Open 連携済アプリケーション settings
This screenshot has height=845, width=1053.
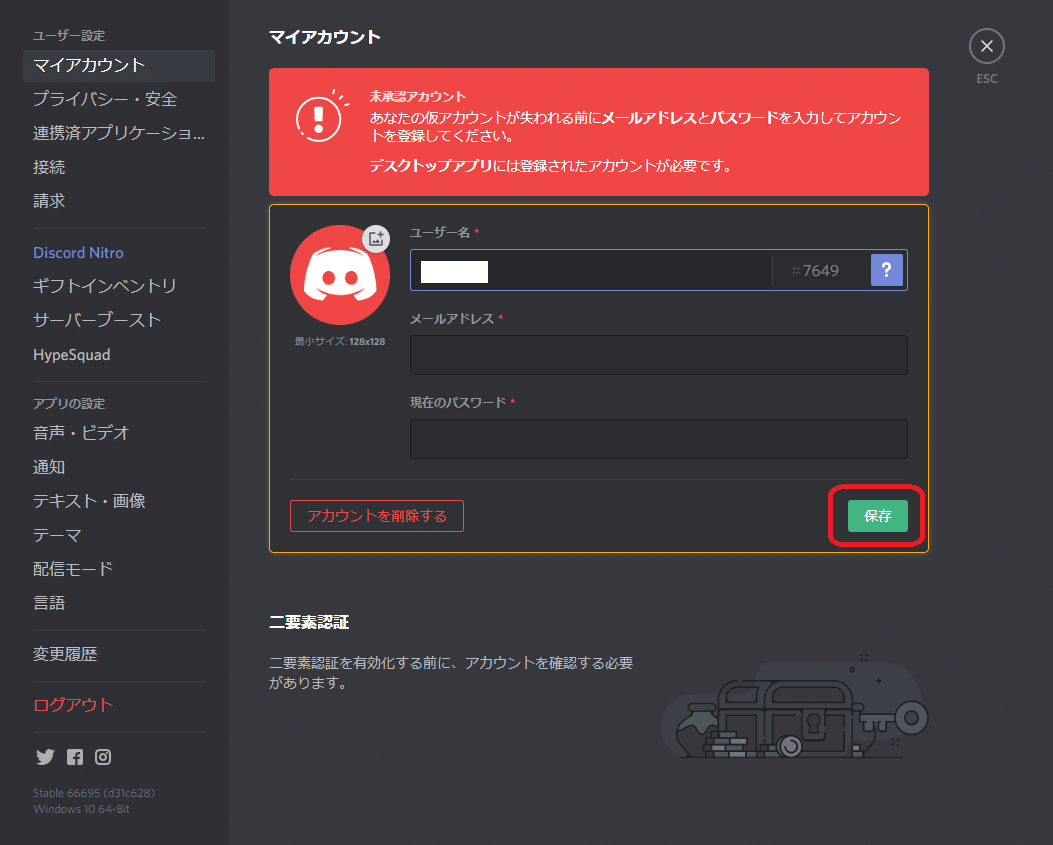tap(119, 133)
